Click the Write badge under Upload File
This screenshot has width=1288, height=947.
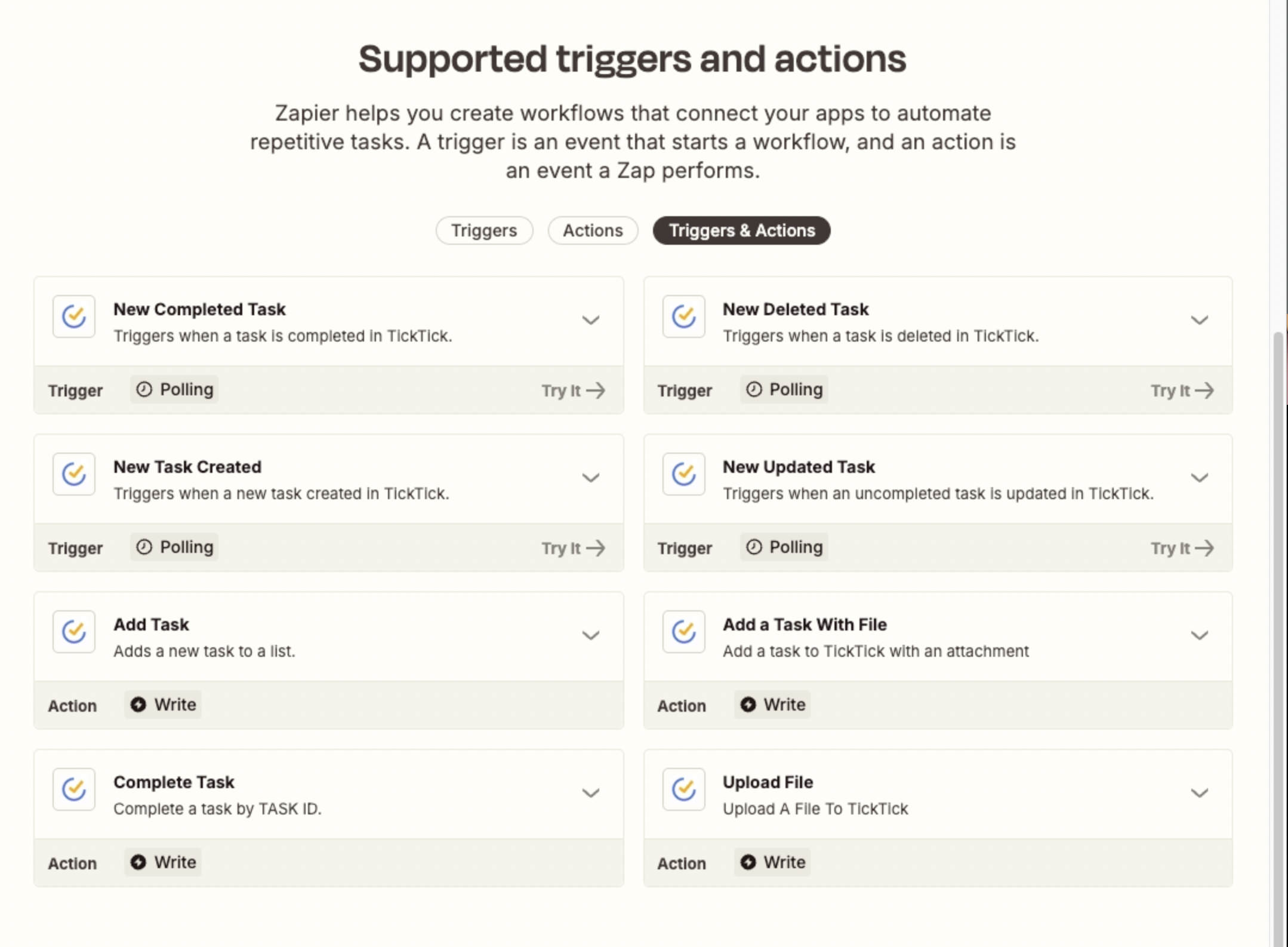pyautogui.click(x=772, y=862)
